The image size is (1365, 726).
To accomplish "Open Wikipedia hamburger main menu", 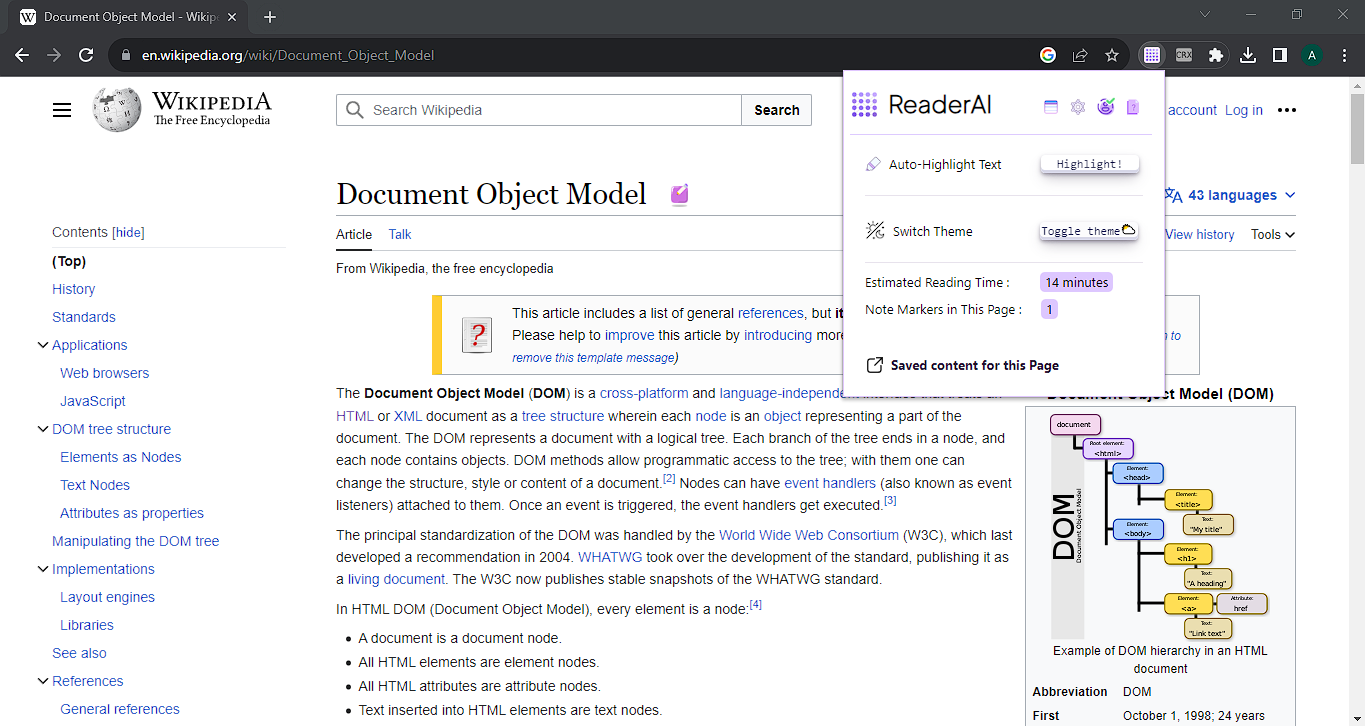I will coord(62,110).
